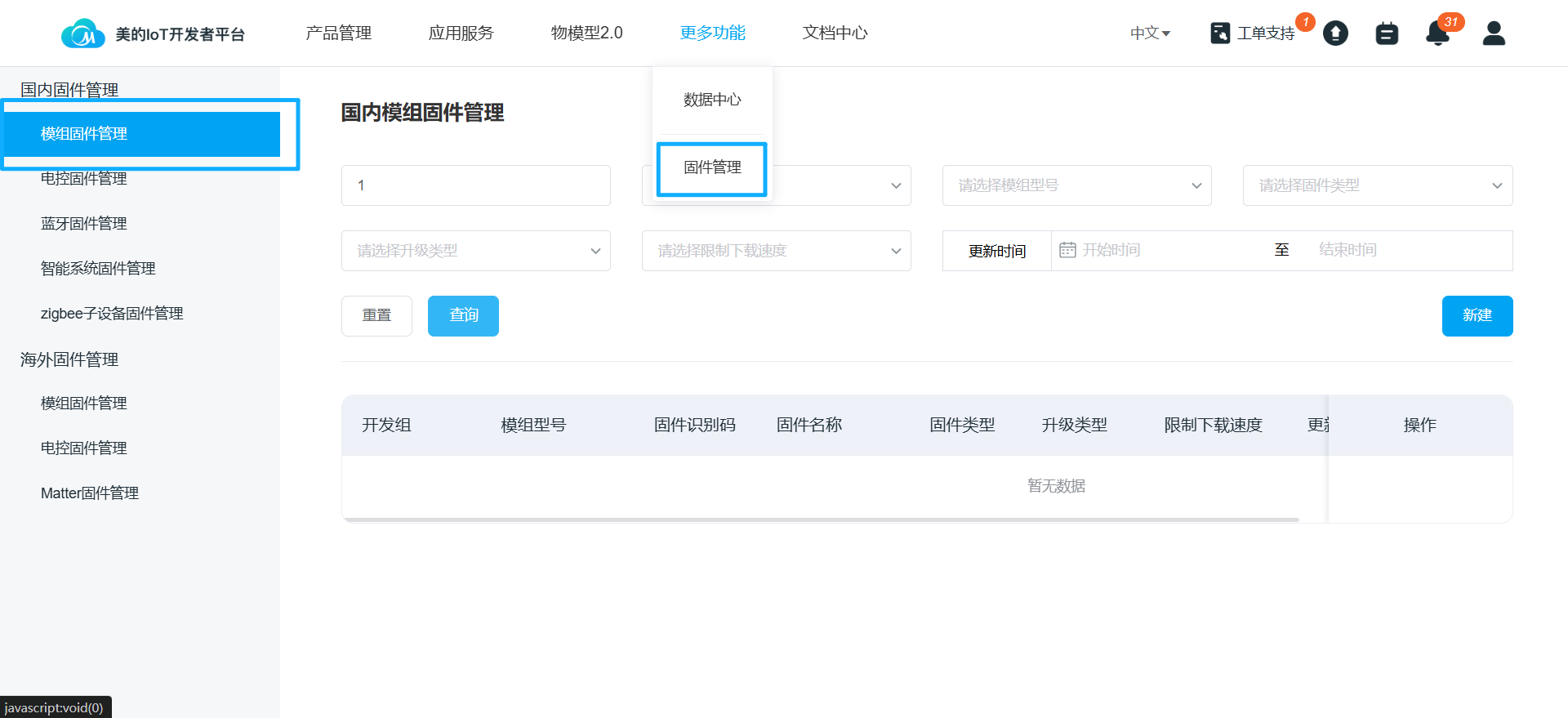Click the 新建 button
The image size is (1568, 718).
[x=1477, y=315]
